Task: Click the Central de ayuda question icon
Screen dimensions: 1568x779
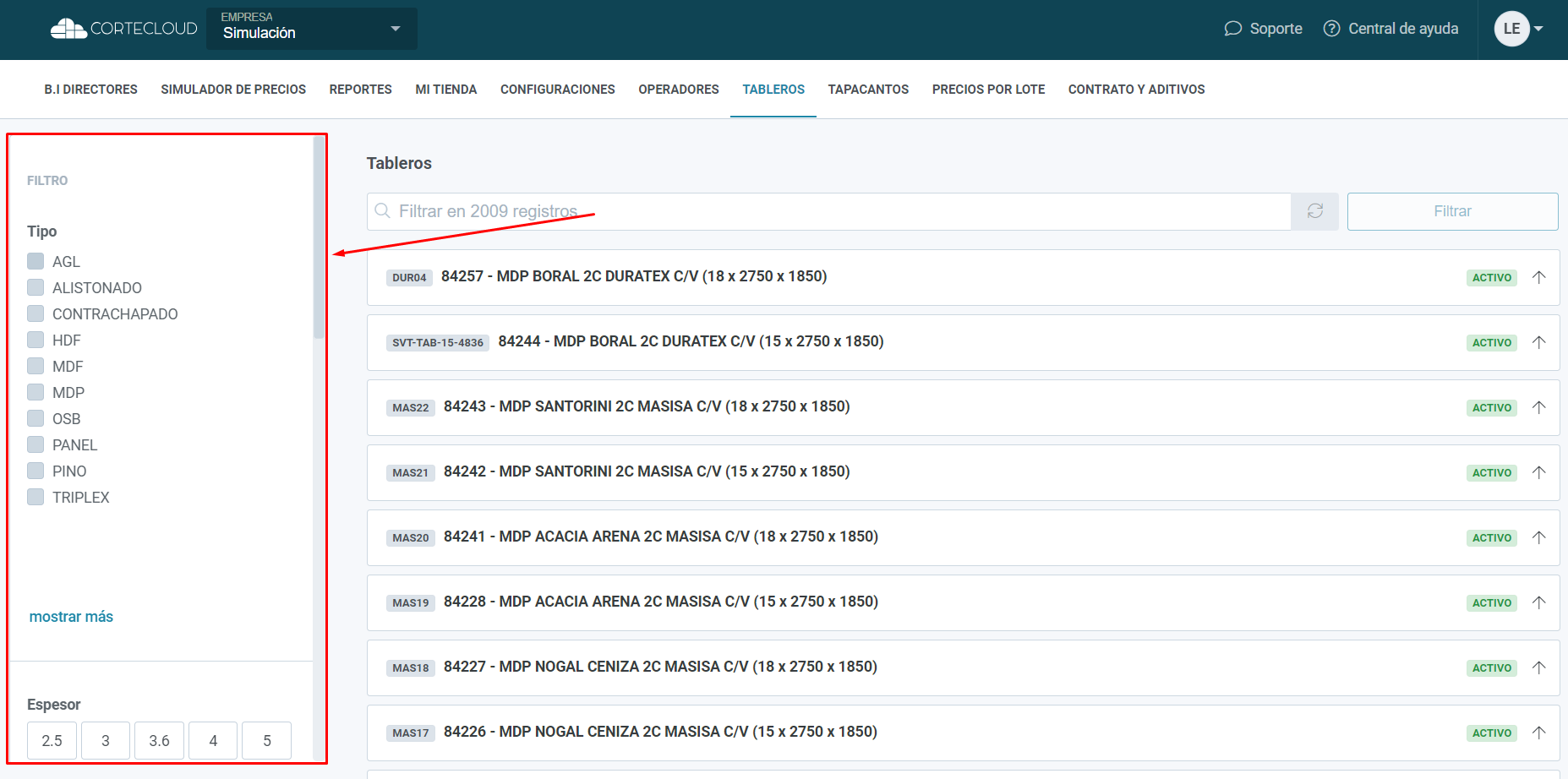Action: tap(1331, 29)
